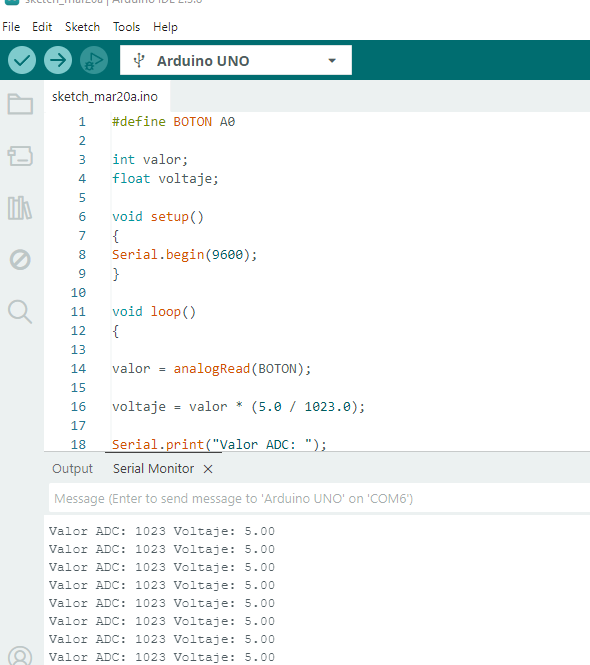590x665 pixels.
Task: Open the File menu
Action: coord(11,27)
